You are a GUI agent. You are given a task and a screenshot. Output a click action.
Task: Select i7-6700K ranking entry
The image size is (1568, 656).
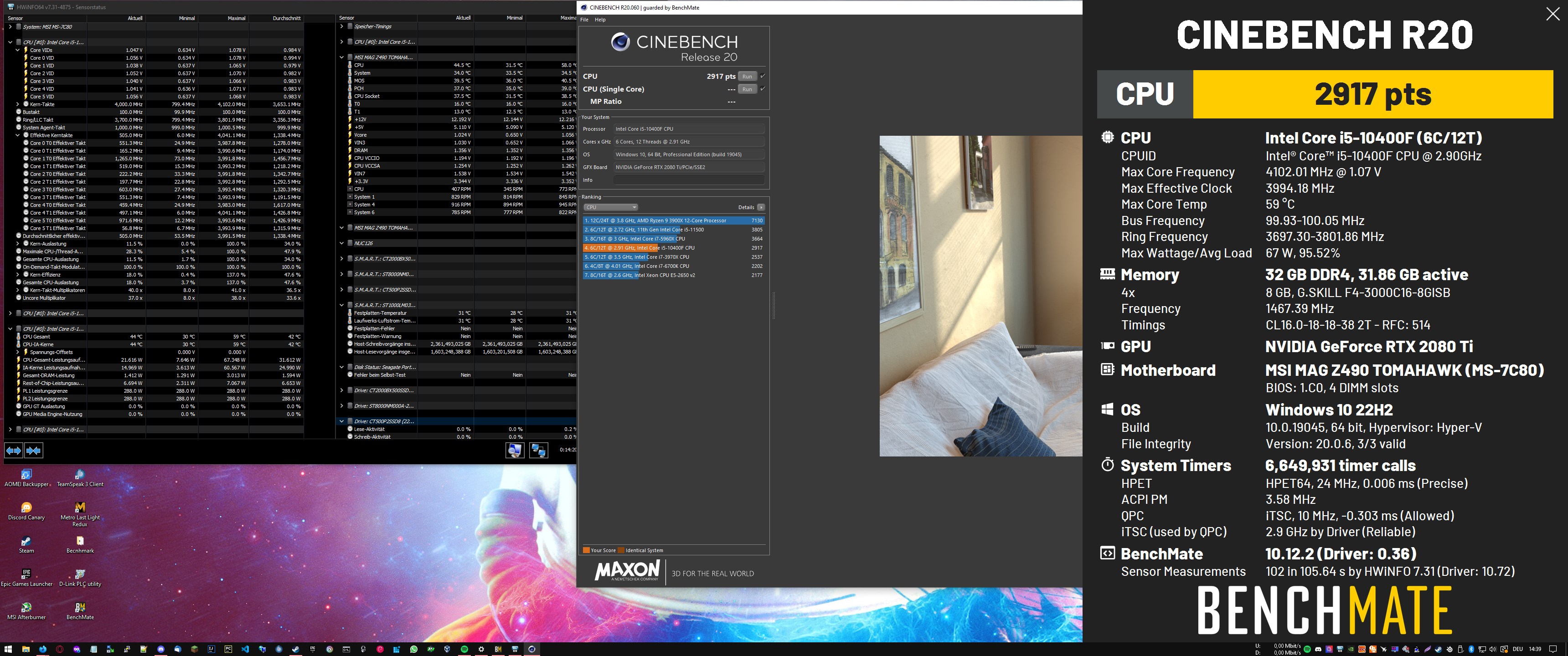[673, 266]
